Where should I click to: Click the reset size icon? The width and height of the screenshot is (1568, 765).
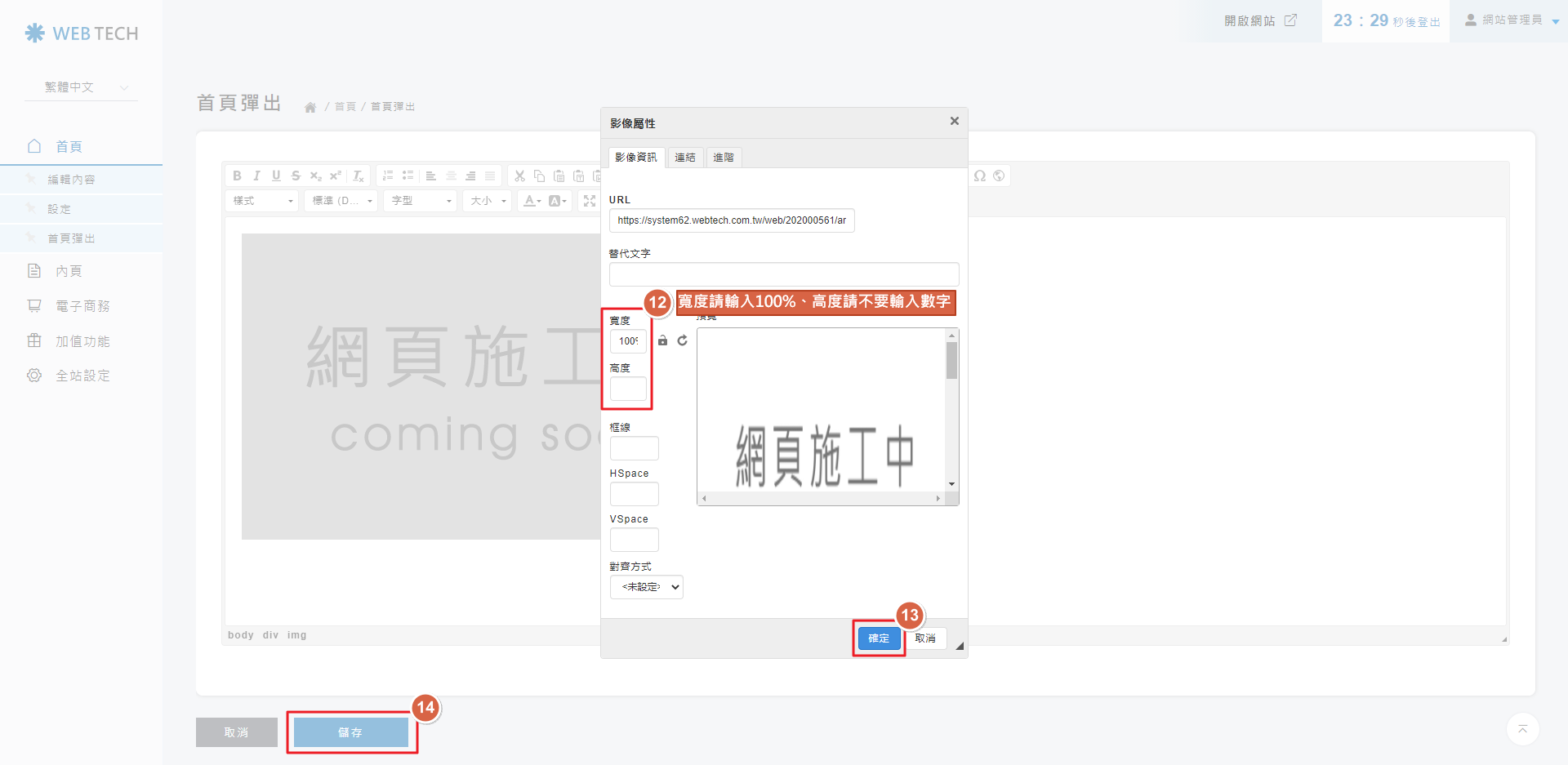pos(682,340)
